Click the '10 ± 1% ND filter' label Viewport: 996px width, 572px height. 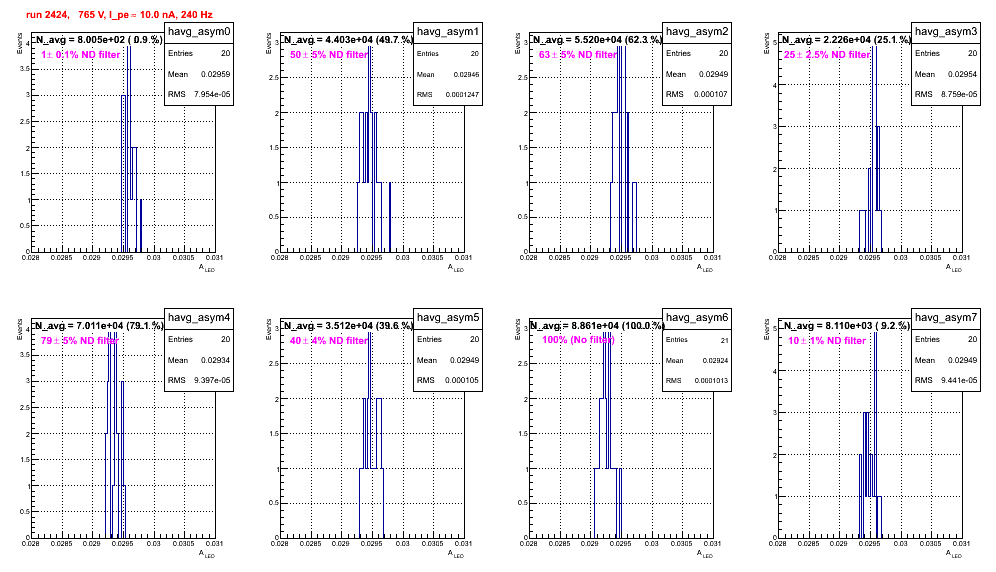(827, 341)
